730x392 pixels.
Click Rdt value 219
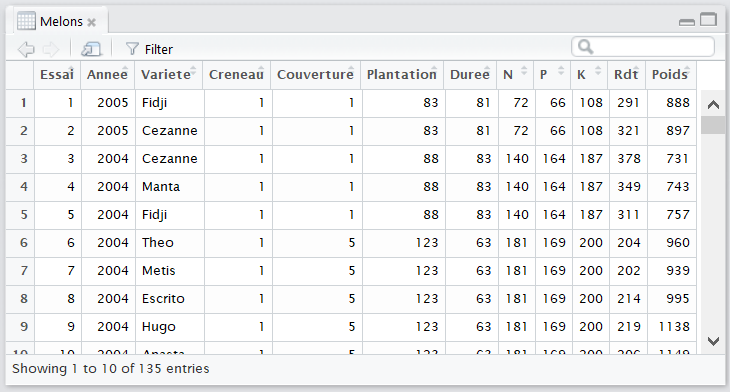coord(629,326)
